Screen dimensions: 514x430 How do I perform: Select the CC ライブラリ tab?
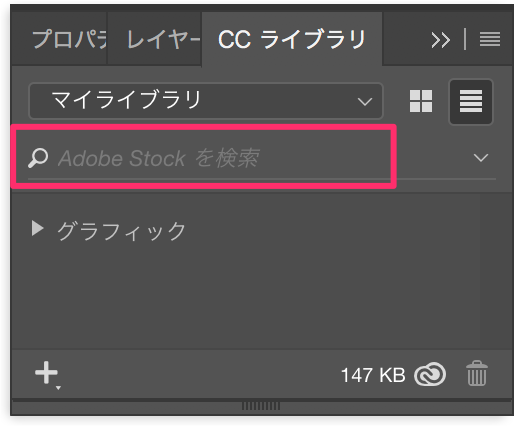pos(292,39)
